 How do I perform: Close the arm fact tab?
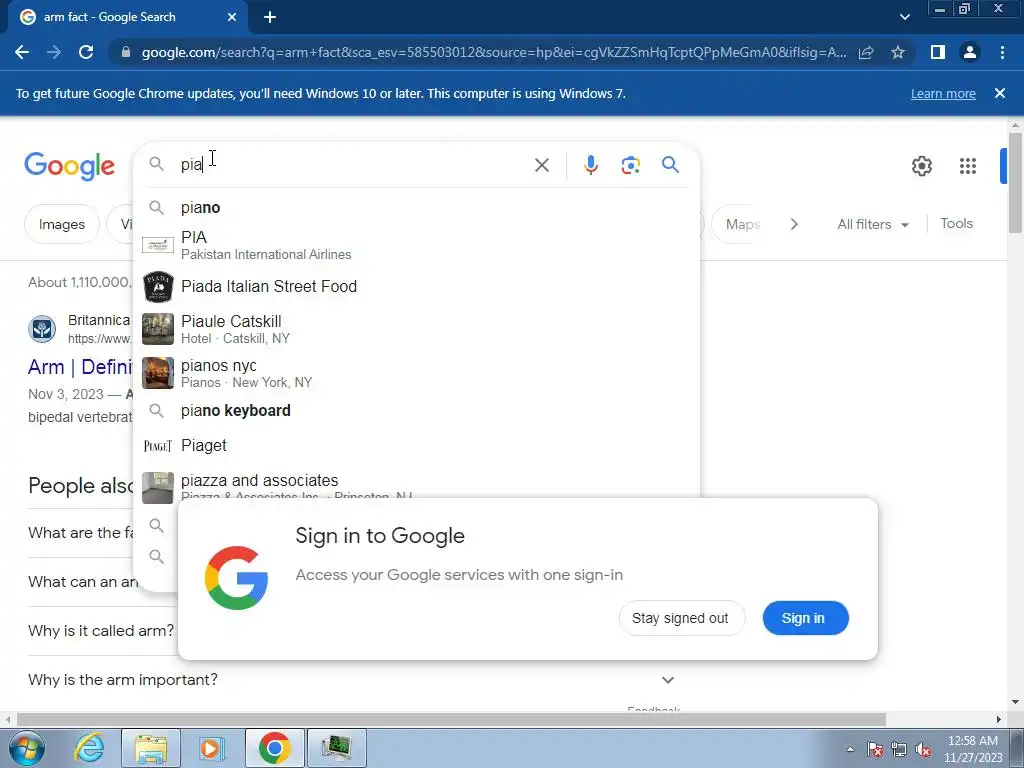232,18
